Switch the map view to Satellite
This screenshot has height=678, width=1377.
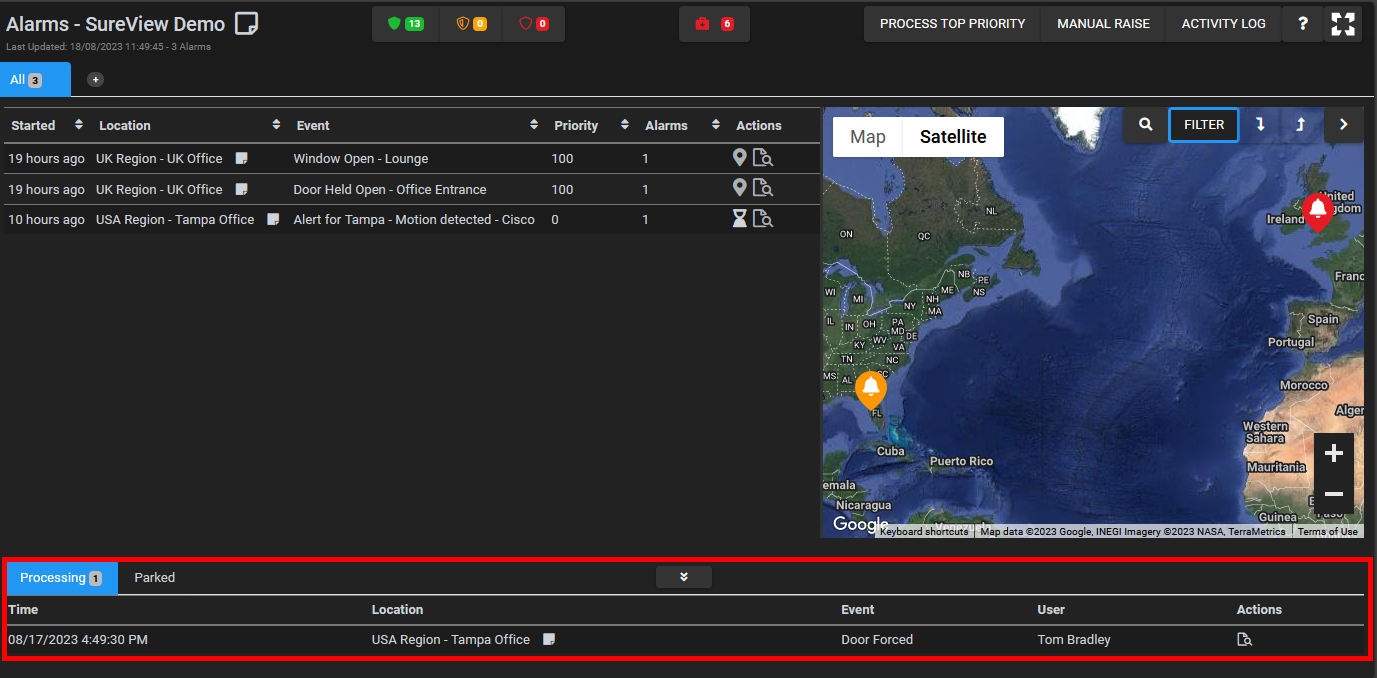pyautogui.click(x=953, y=137)
